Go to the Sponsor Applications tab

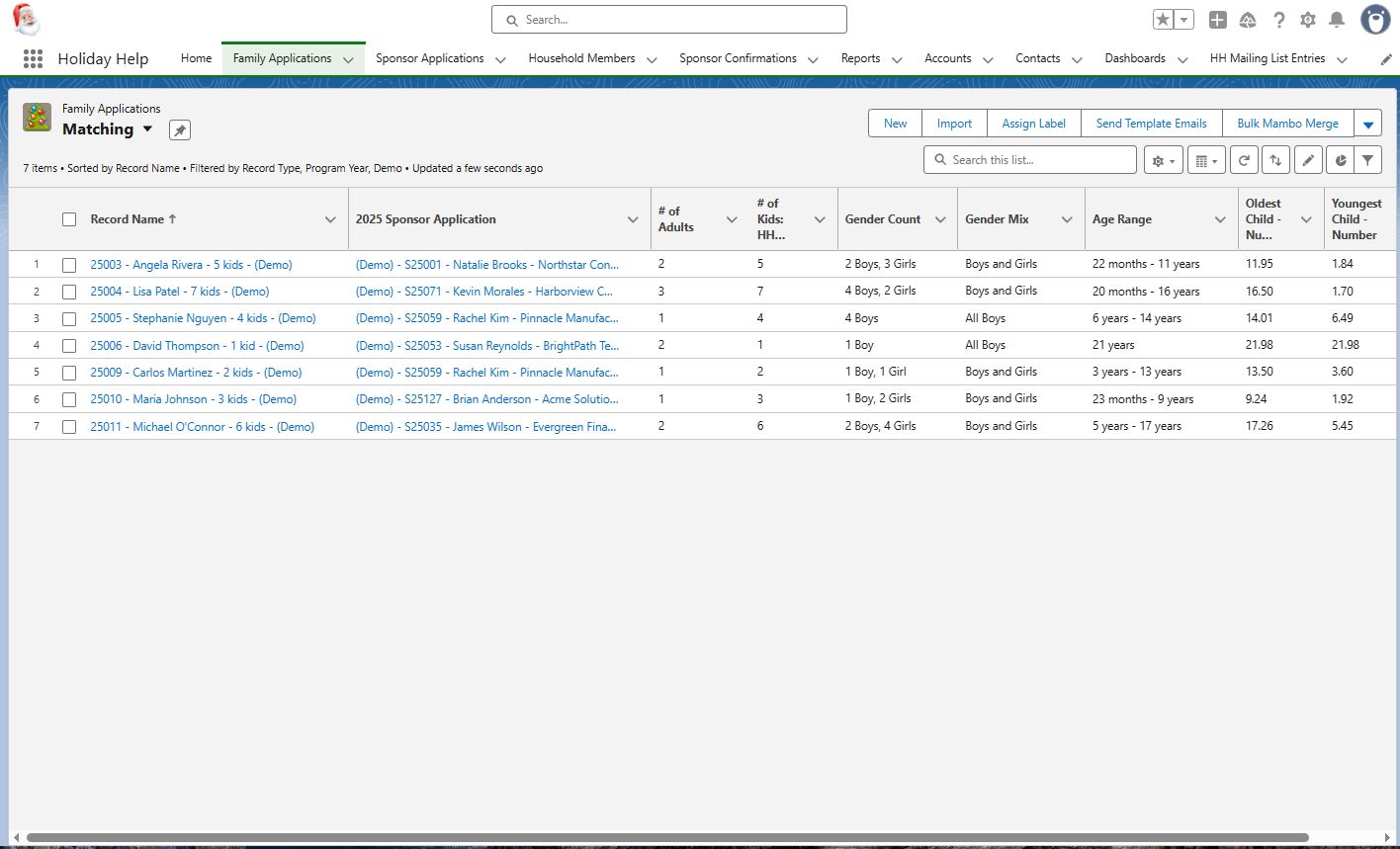pyautogui.click(x=429, y=58)
